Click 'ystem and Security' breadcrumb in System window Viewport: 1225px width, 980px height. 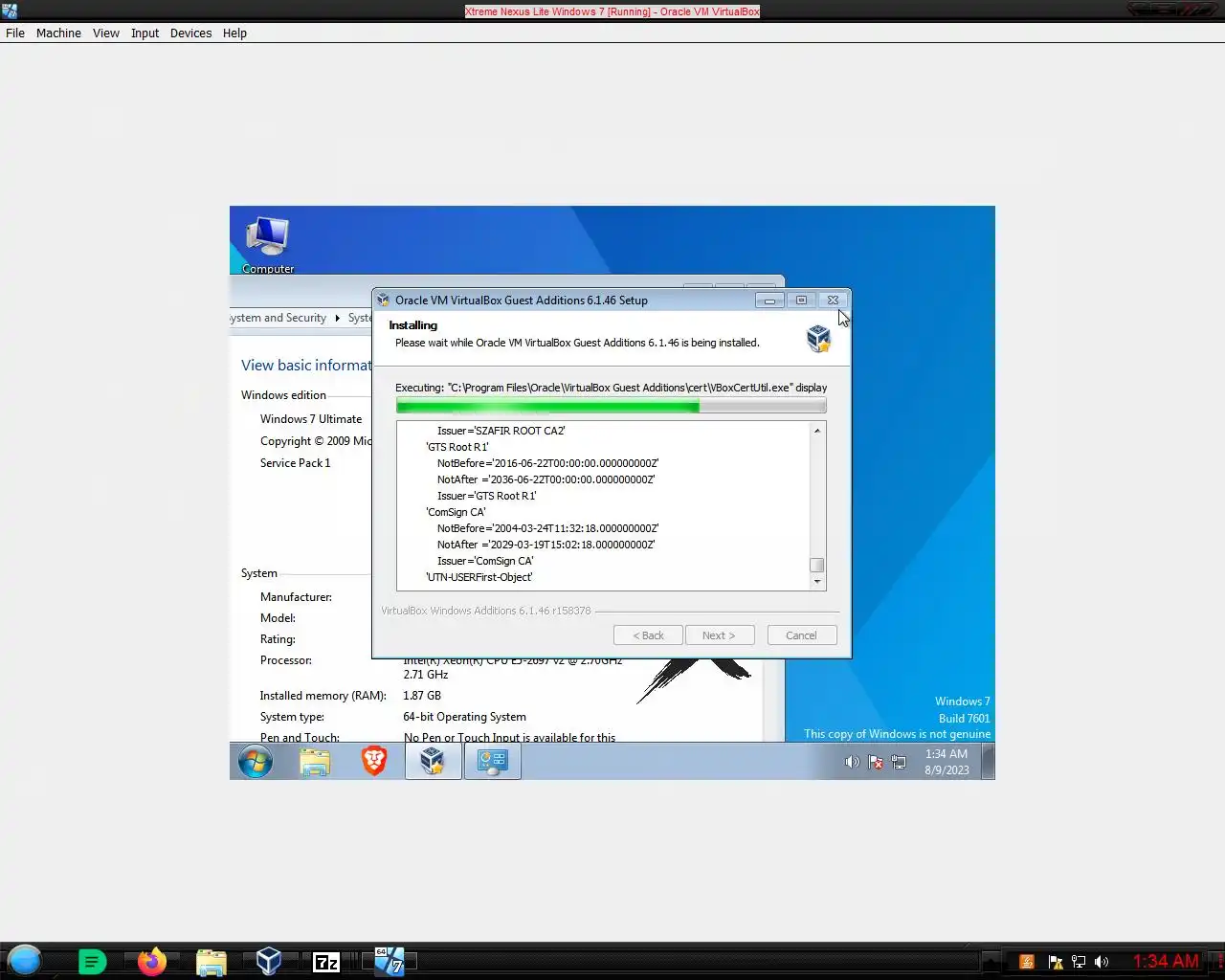[x=278, y=318]
